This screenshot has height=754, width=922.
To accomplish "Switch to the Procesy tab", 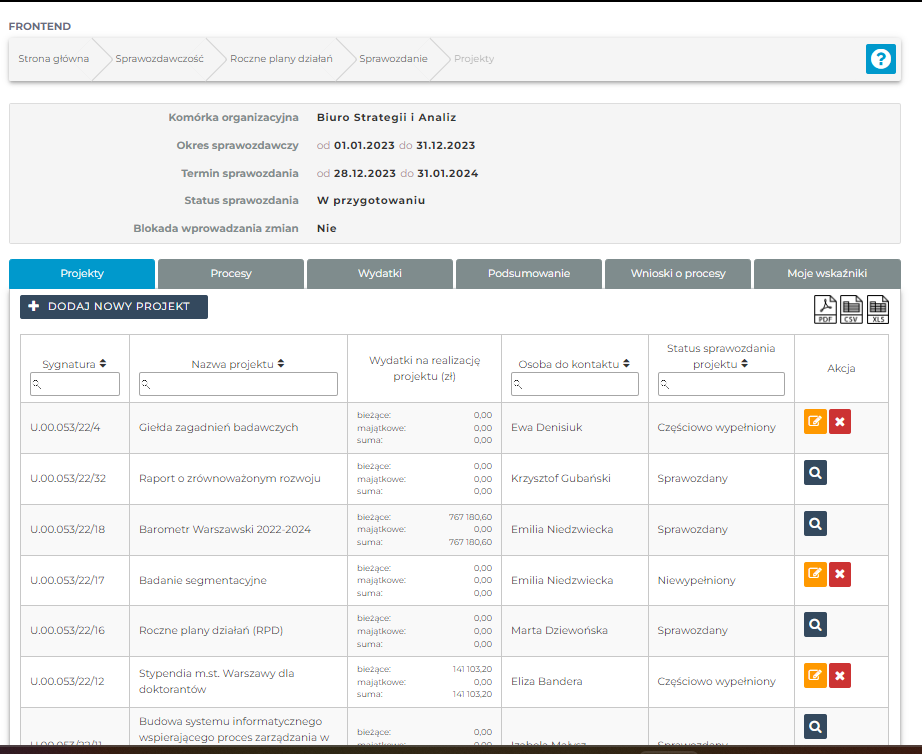I will 231,273.
